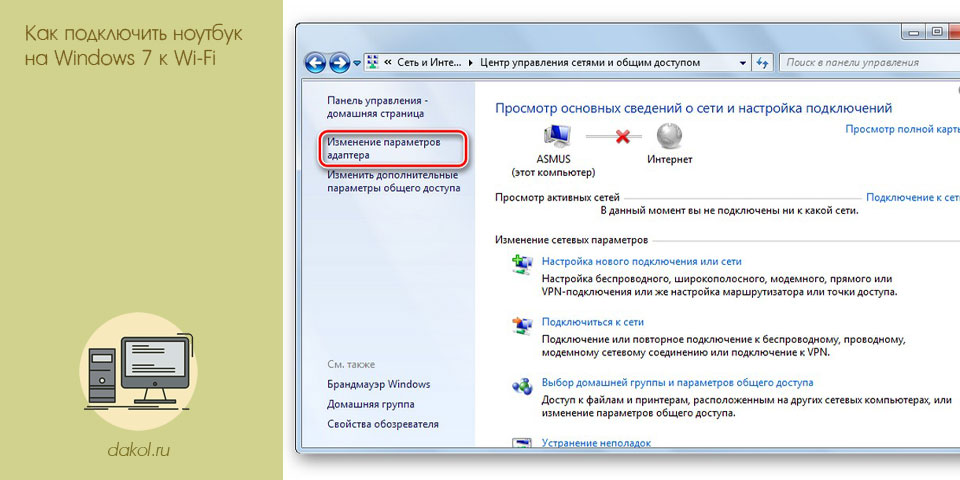Image resolution: width=960 pixels, height=480 pixels.
Task: Click 'Настройка нового подключения или сети' link
Action: coord(642,261)
